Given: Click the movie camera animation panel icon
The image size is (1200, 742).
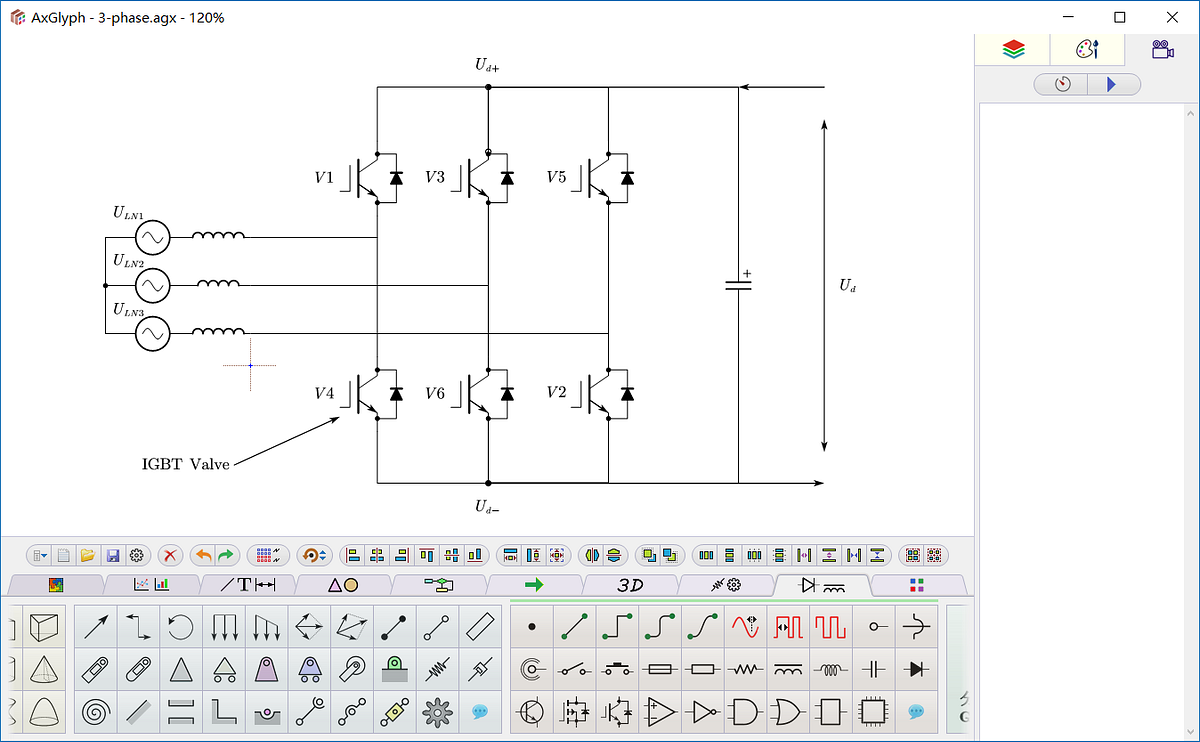Looking at the screenshot, I should (1162, 48).
